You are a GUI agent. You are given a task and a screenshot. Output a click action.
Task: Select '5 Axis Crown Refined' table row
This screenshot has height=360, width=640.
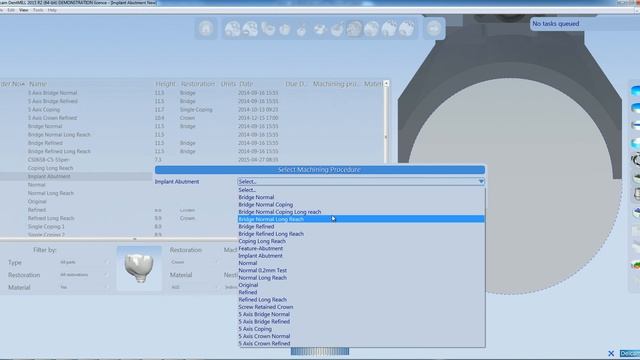192,118
